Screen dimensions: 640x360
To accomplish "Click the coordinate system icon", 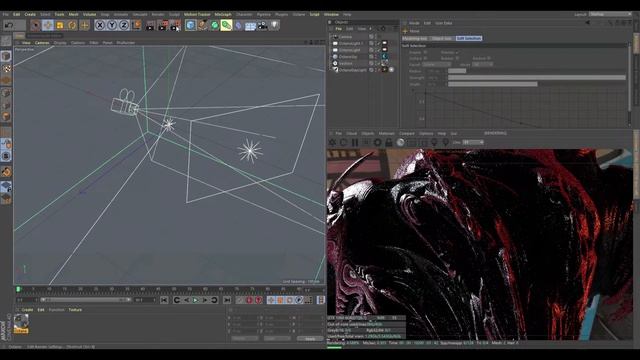I will (136, 25).
